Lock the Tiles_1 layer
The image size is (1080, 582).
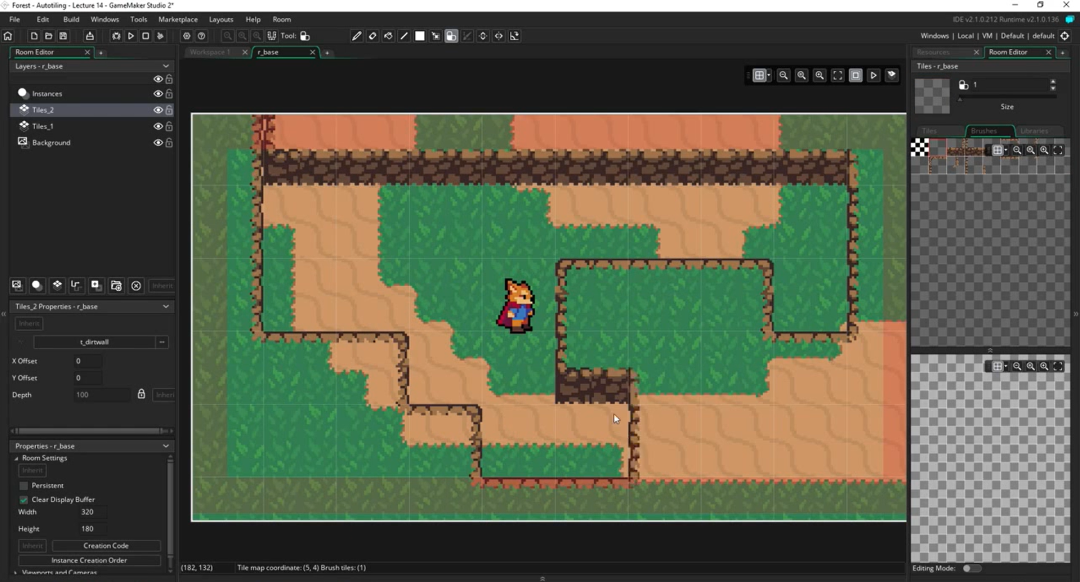click(x=169, y=127)
